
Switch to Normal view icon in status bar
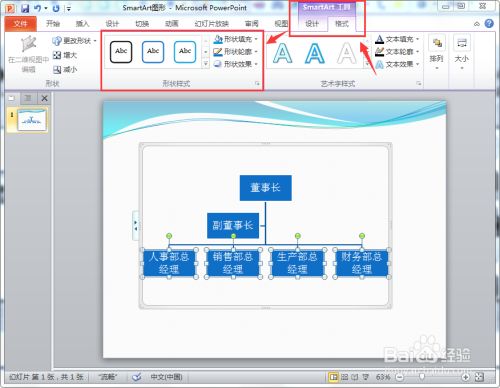pos(333,377)
